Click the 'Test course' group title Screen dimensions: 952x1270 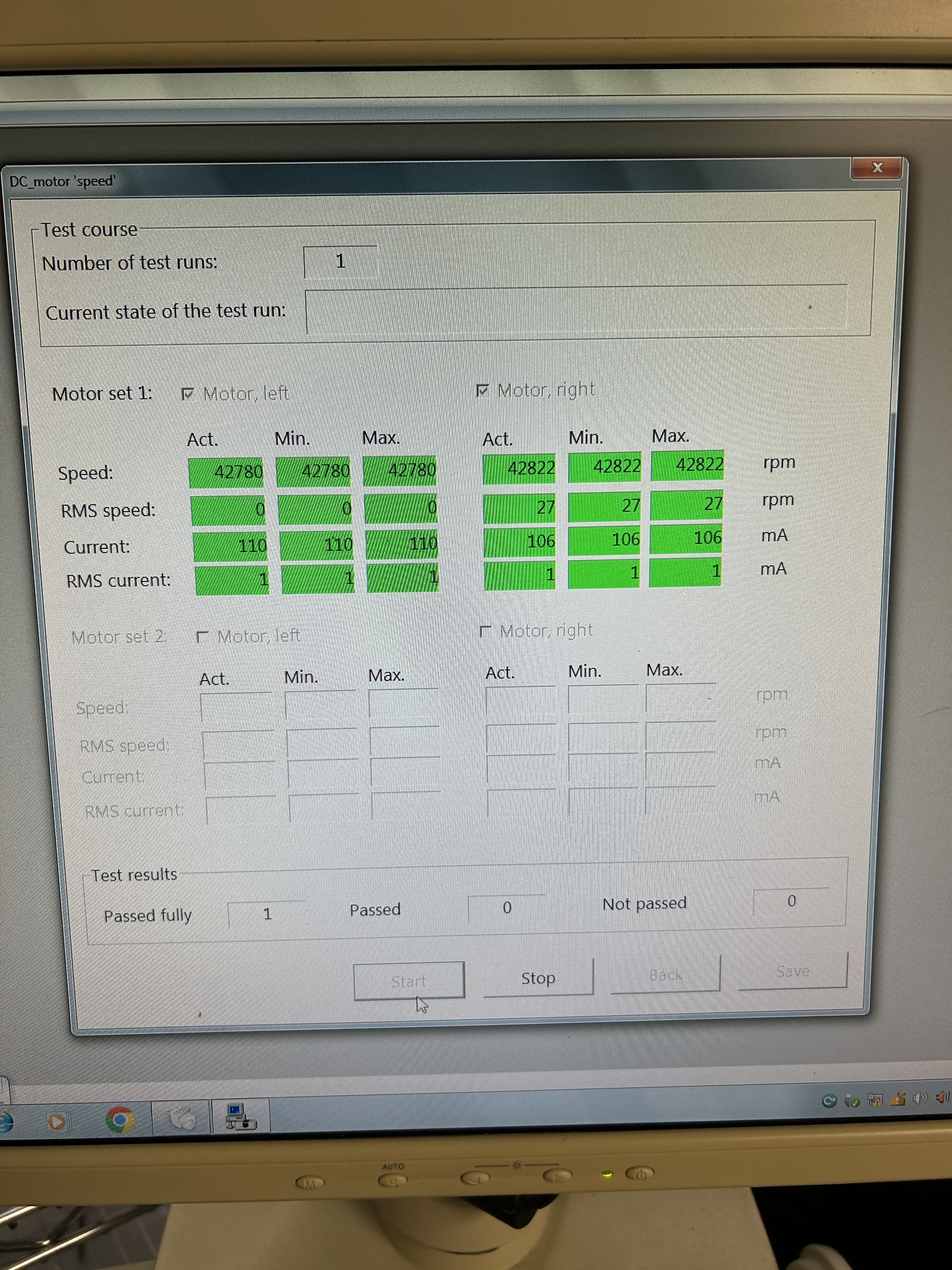click(x=89, y=230)
